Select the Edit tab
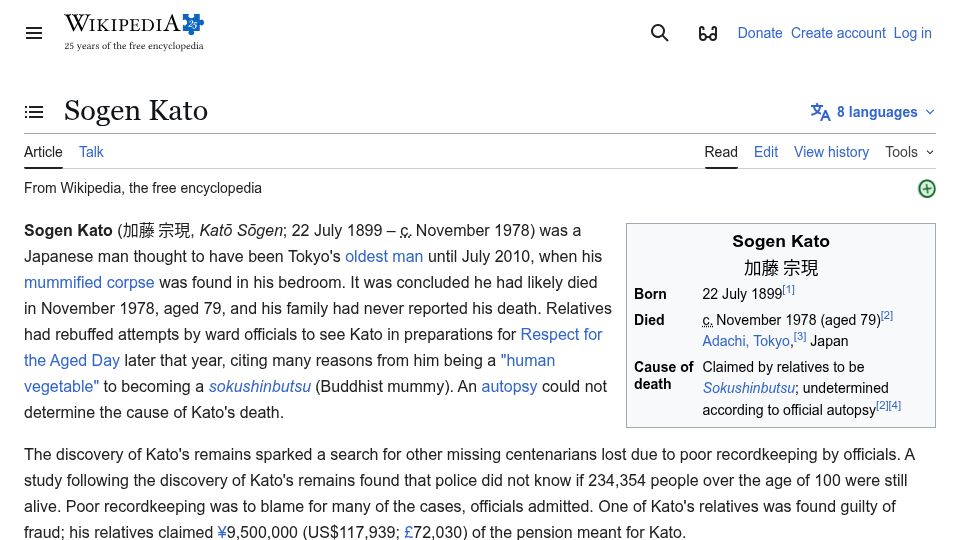Viewport: 960px width, 540px height. tap(766, 152)
